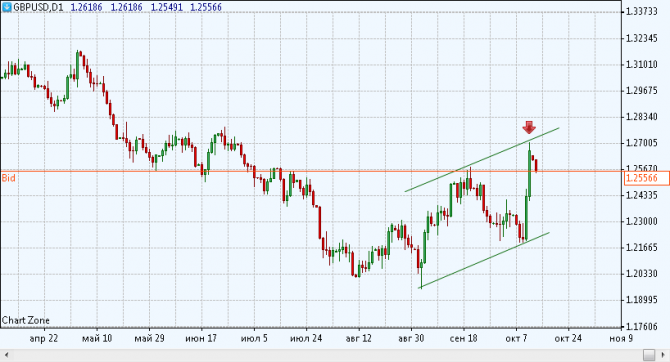Select the GBPUSD,D1 symbol label
670x362 pixels.
click(38, 7)
